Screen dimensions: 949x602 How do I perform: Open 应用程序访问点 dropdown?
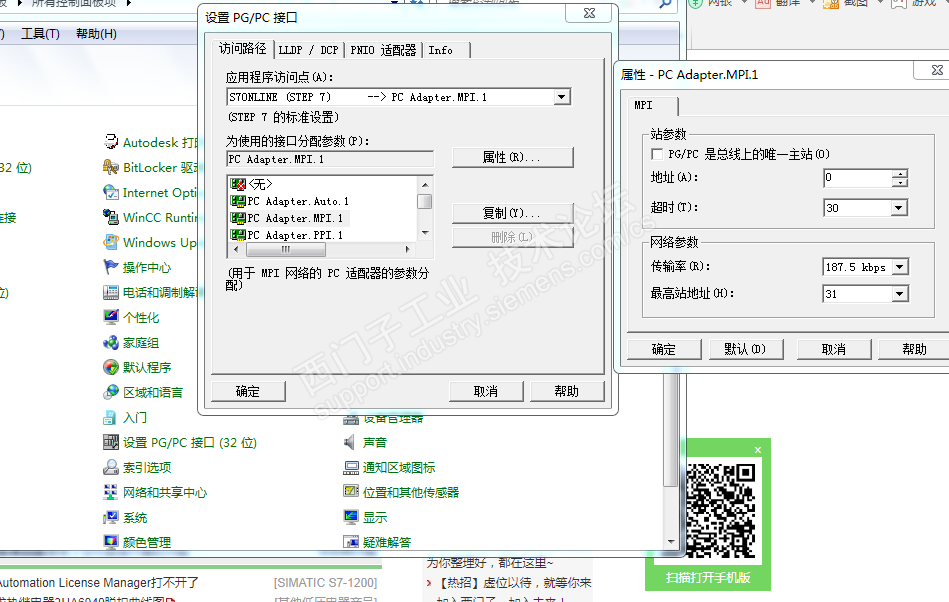tap(562, 97)
